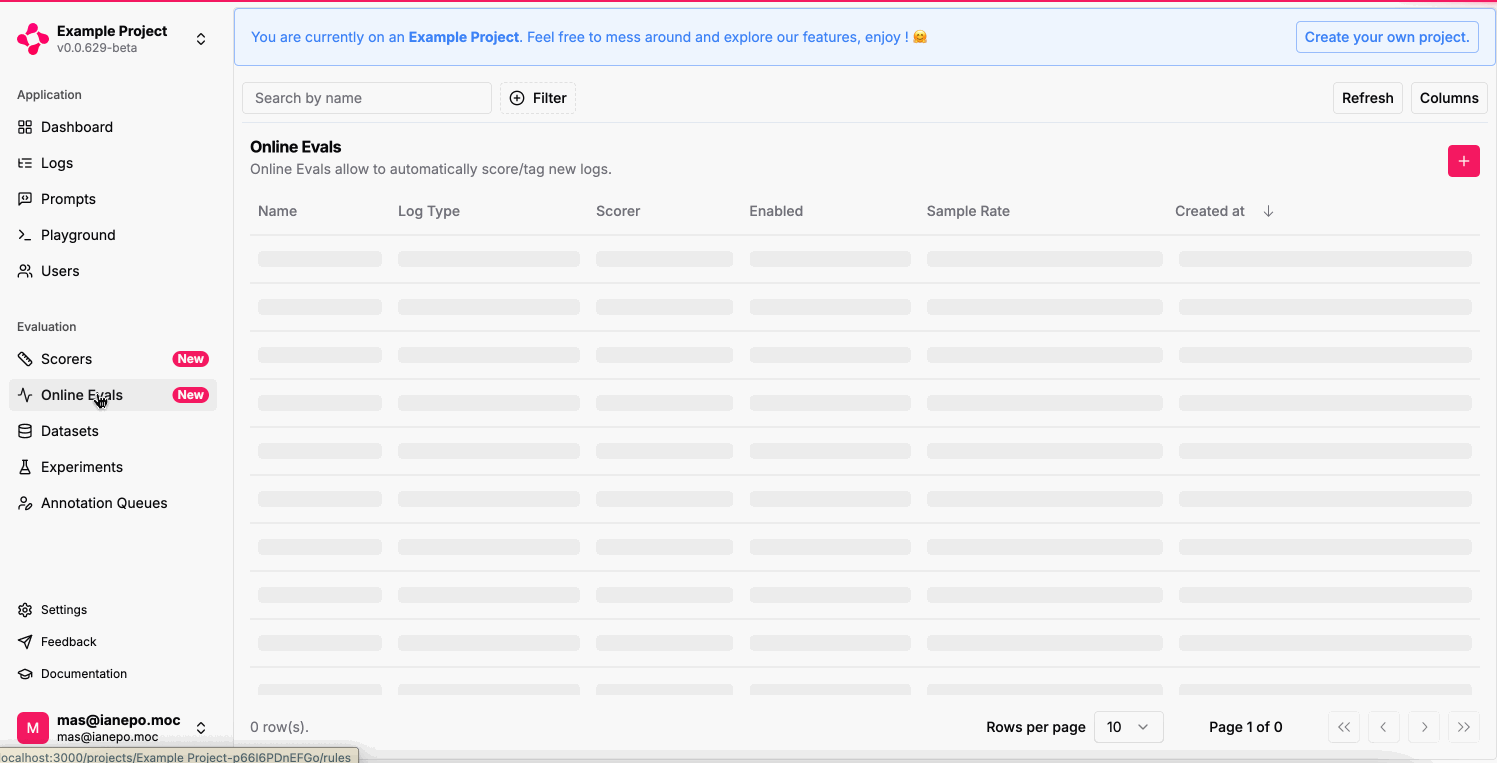The width and height of the screenshot is (1497, 763).
Task: Click the Example Project link in banner
Action: pyautogui.click(x=464, y=37)
